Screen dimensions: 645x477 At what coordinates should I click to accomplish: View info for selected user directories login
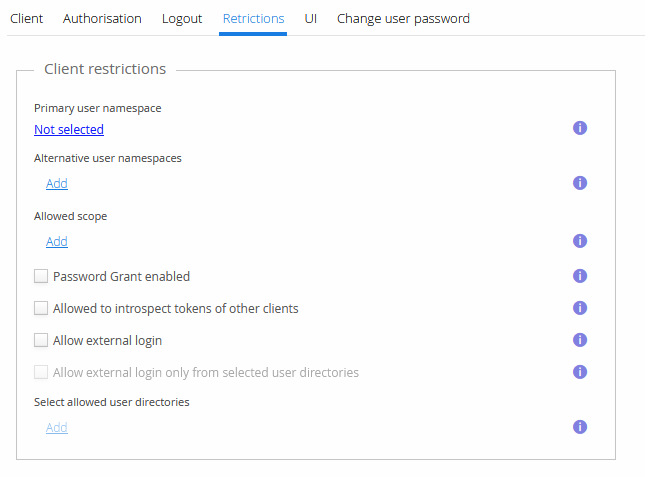579,372
